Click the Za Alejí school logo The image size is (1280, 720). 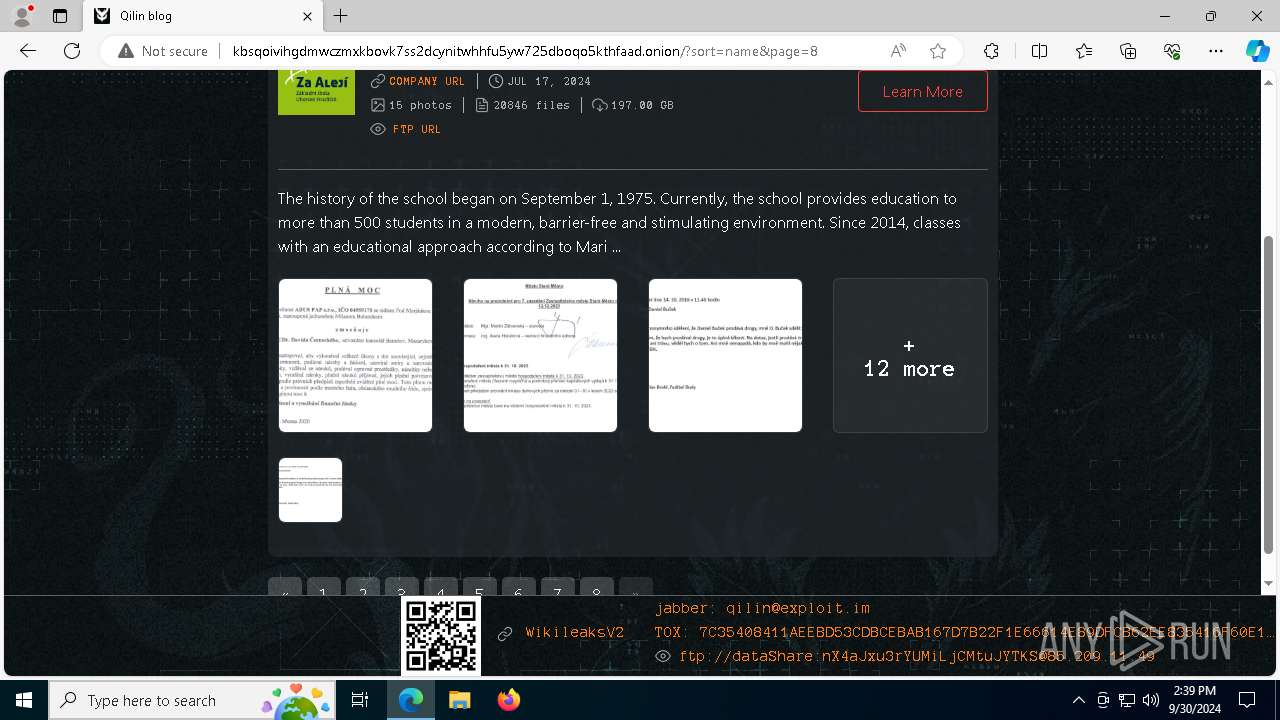pyautogui.click(x=316, y=92)
